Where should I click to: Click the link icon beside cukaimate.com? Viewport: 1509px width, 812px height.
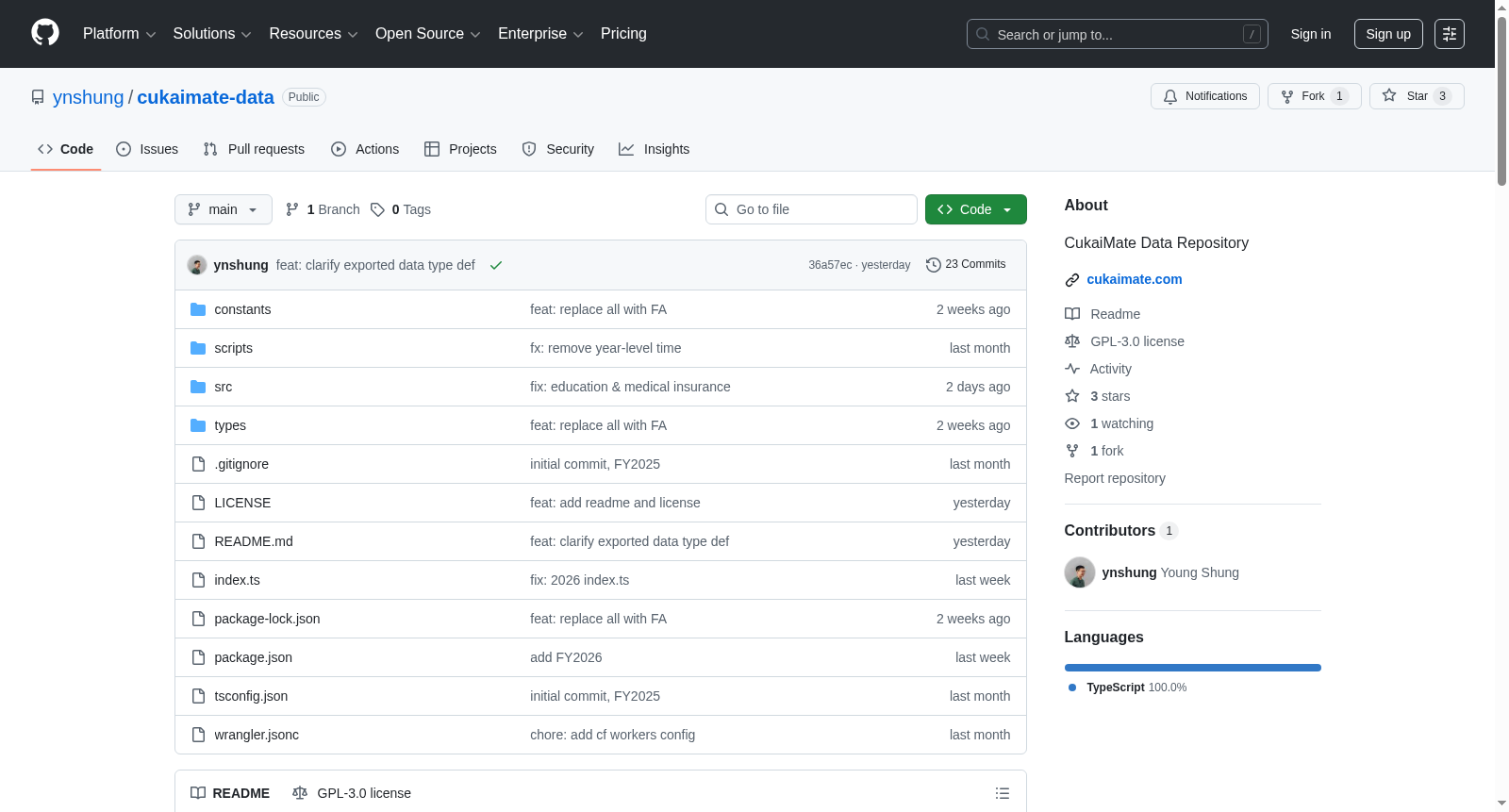coord(1072,280)
